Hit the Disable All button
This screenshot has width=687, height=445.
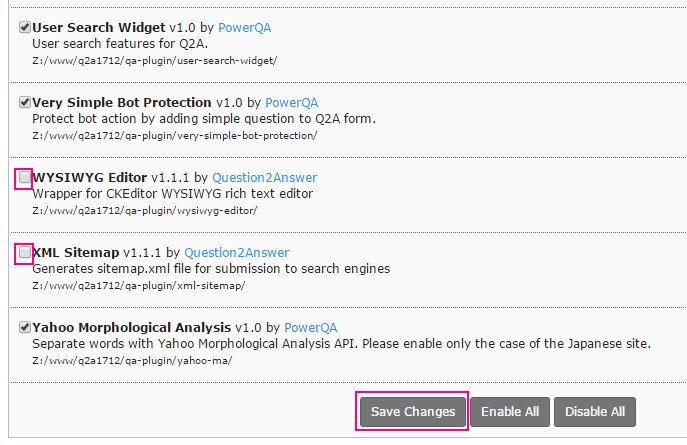point(595,412)
